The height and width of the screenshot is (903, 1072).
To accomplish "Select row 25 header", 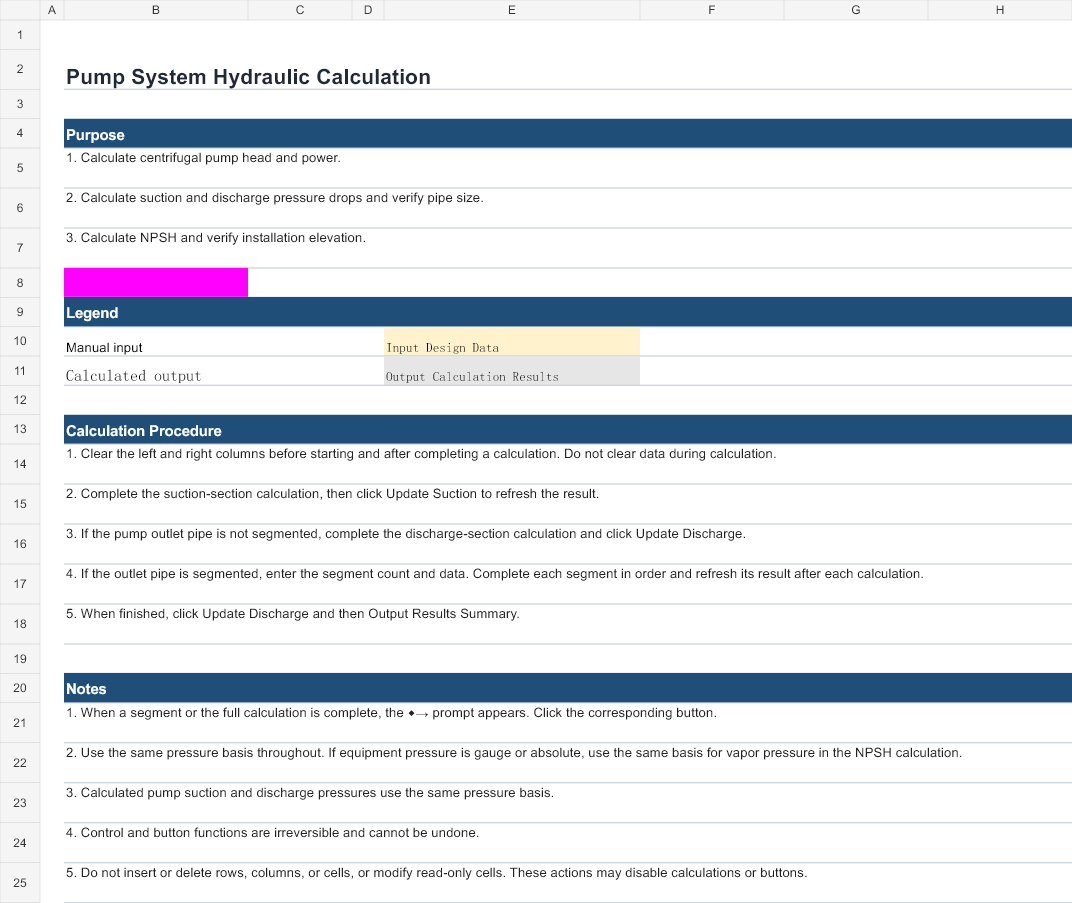I will tap(20, 882).
